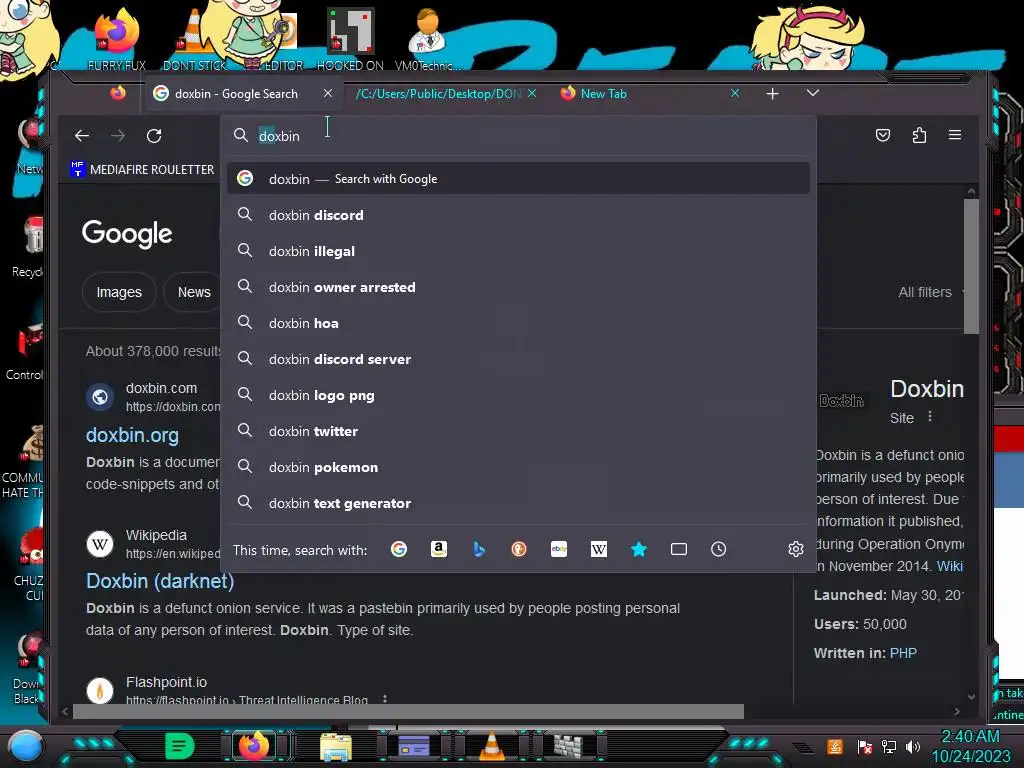The width and height of the screenshot is (1024, 768).
Task: Search this time with Amazon icon
Action: 439,549
